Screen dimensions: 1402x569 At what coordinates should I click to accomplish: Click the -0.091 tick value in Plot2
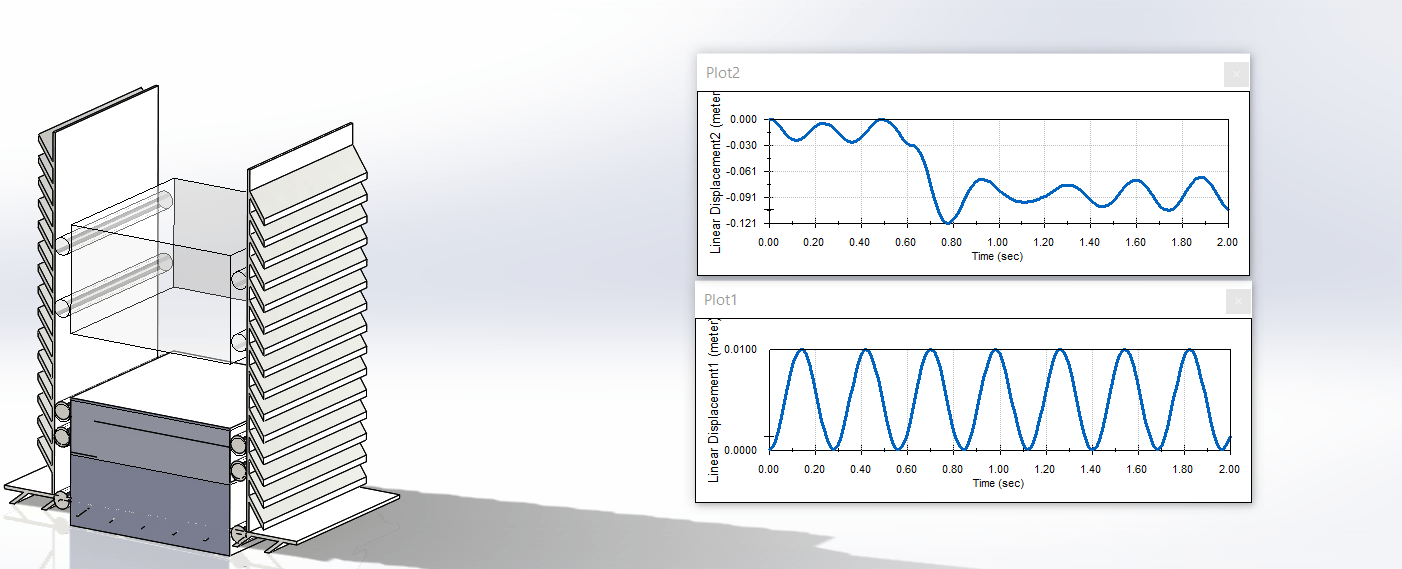(744, 197)
